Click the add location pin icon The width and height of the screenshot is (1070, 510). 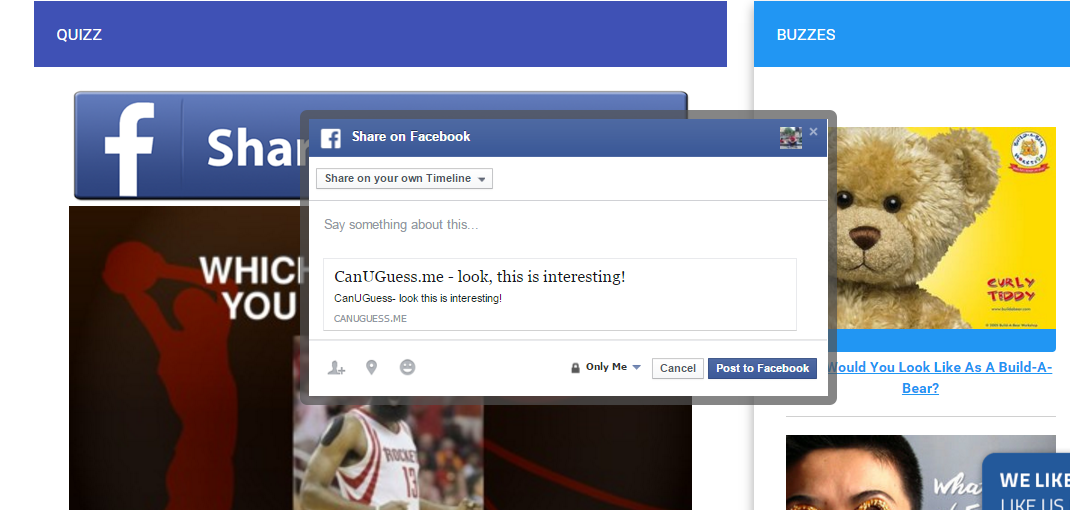[x=371, y=368]
